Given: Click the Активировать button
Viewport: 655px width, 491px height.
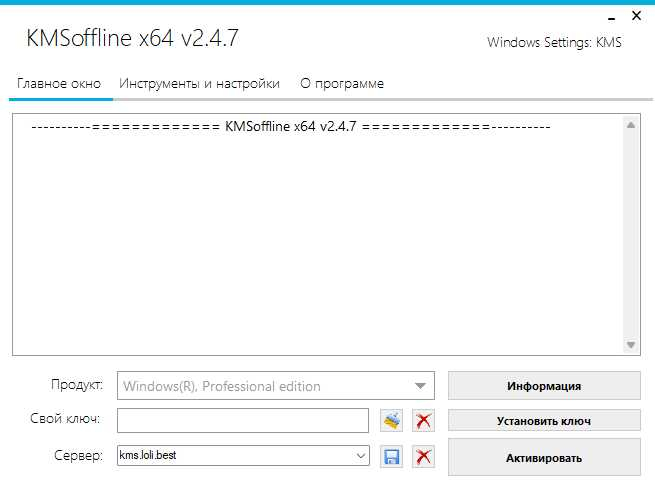Looking at the screenshot, I should pos(544,458).
